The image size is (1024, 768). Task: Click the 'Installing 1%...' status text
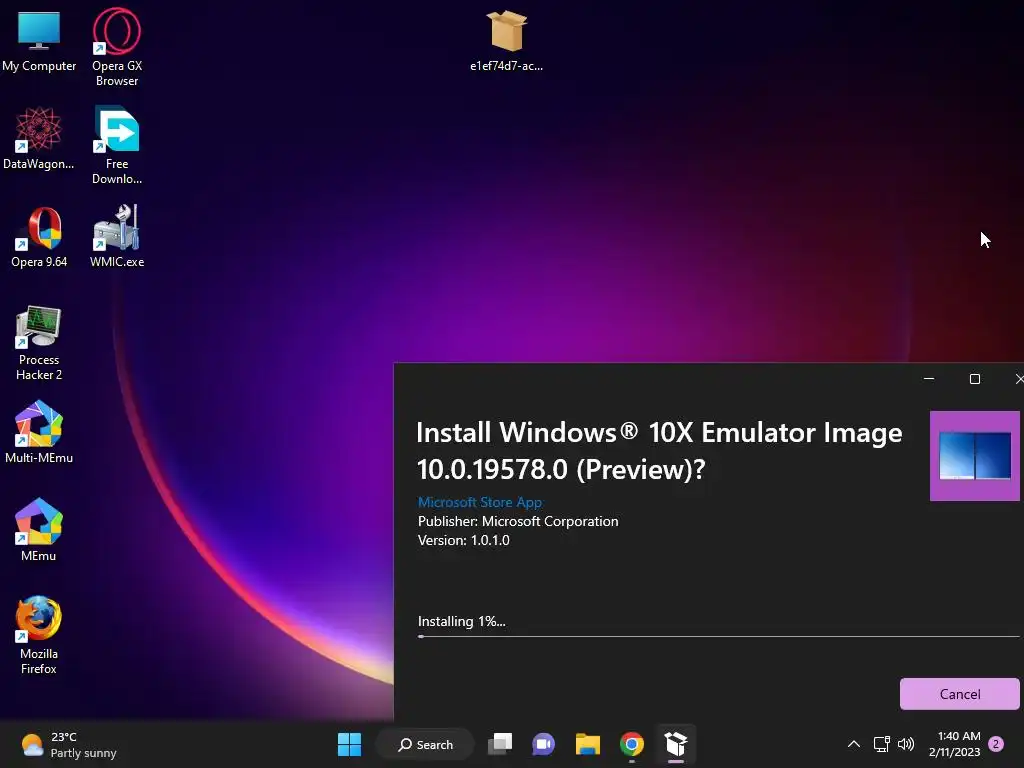click(x=462, y=621)
